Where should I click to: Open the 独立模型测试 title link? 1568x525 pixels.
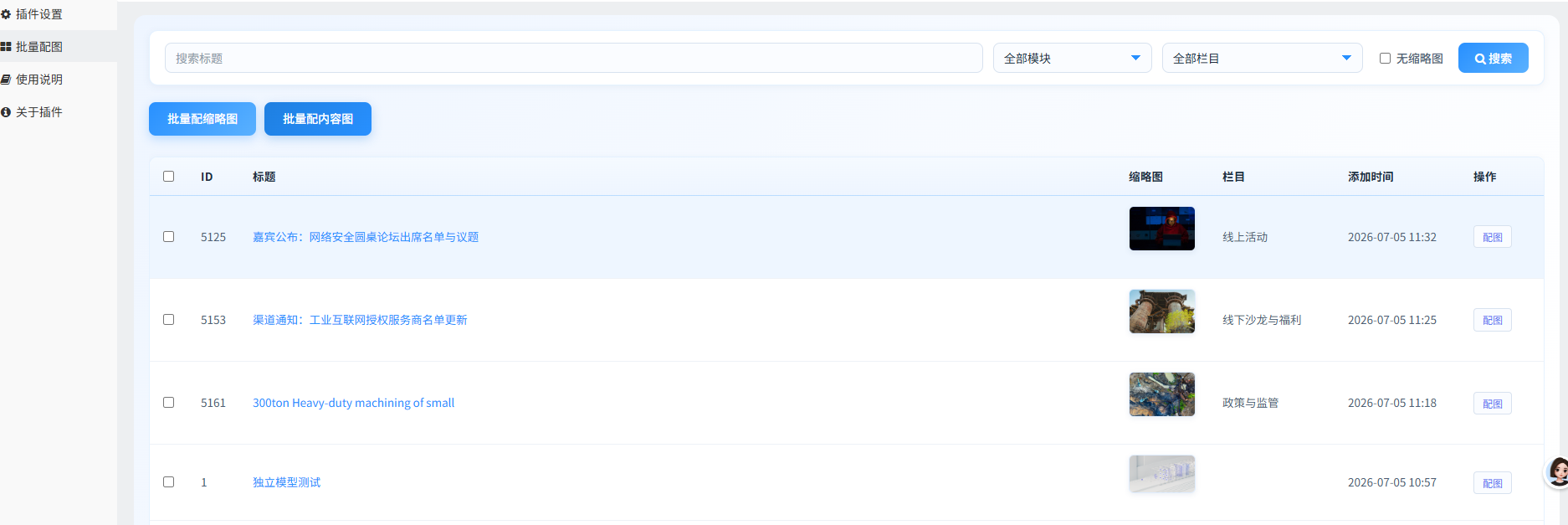[286, 482]
